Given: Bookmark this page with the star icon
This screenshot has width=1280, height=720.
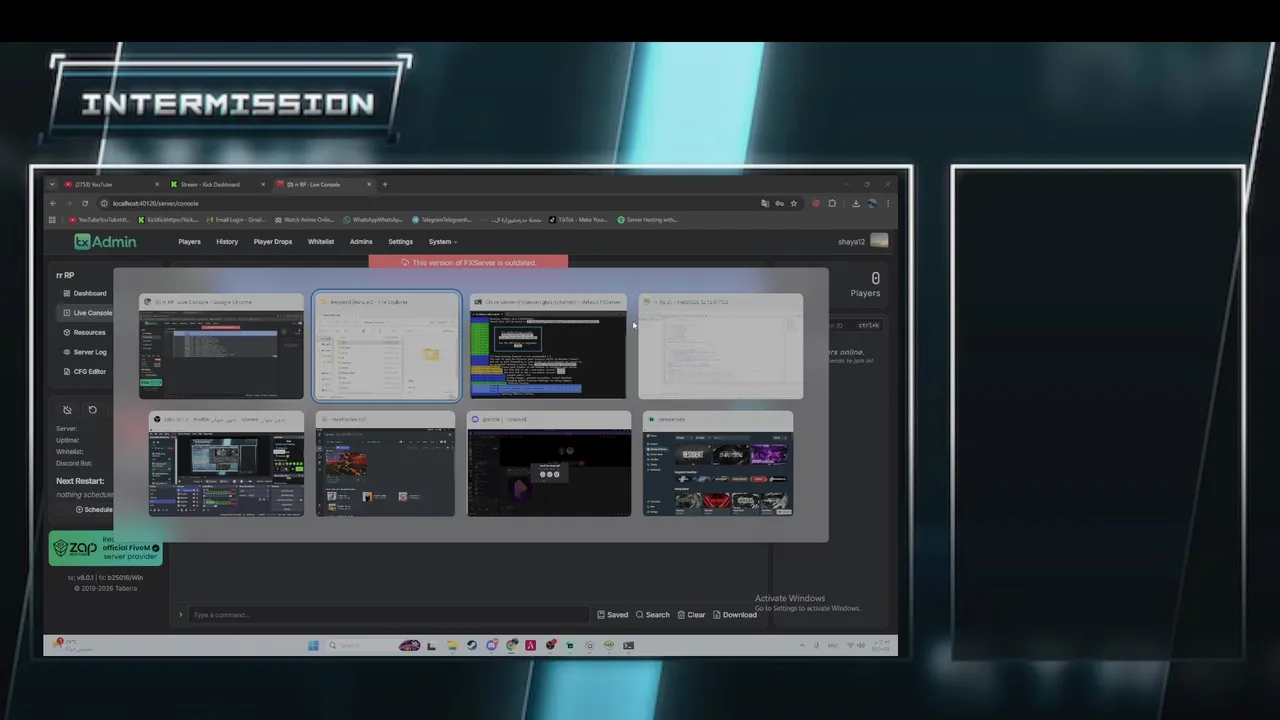Looking at the screenshot, I should [x=794, y=203].
